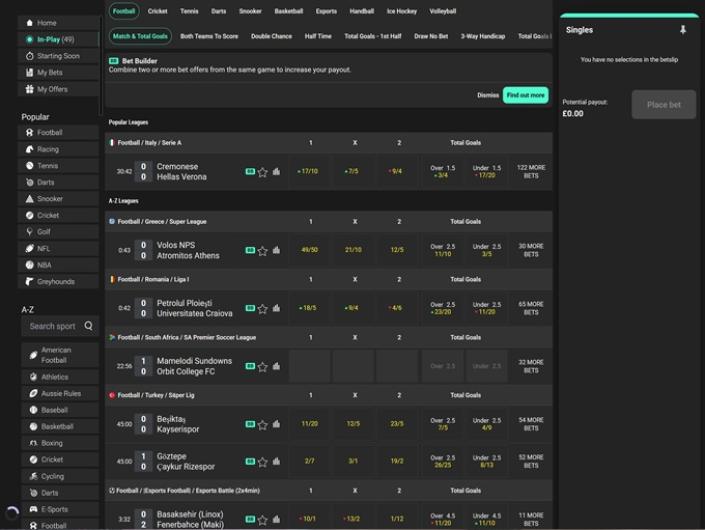The height and width of the screenshot is (530, 705).
Task: Toggle favourite star for Mamelodi Sundowns match
Action: point(263,366)
